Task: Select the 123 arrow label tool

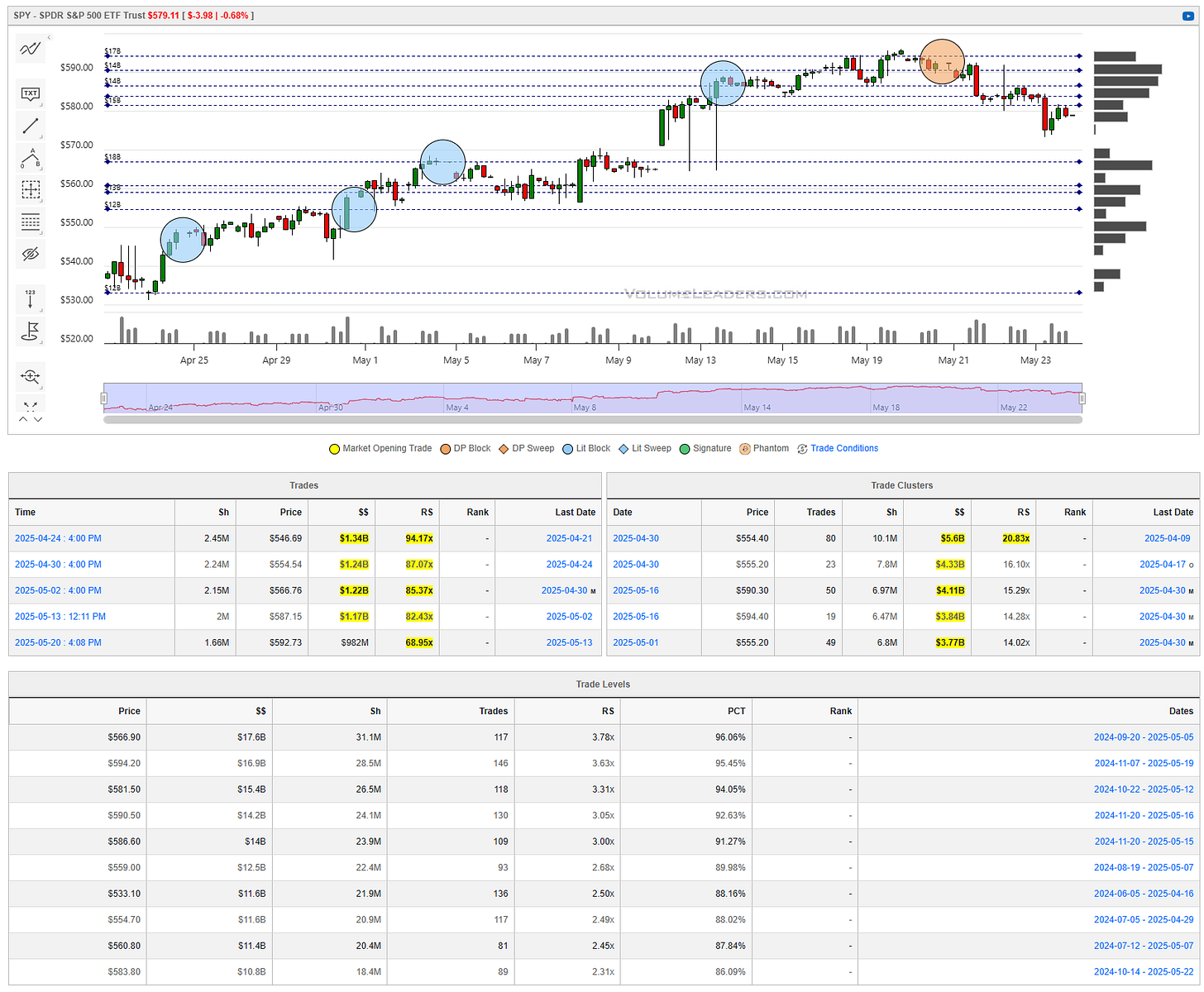Action: (31, 298)
